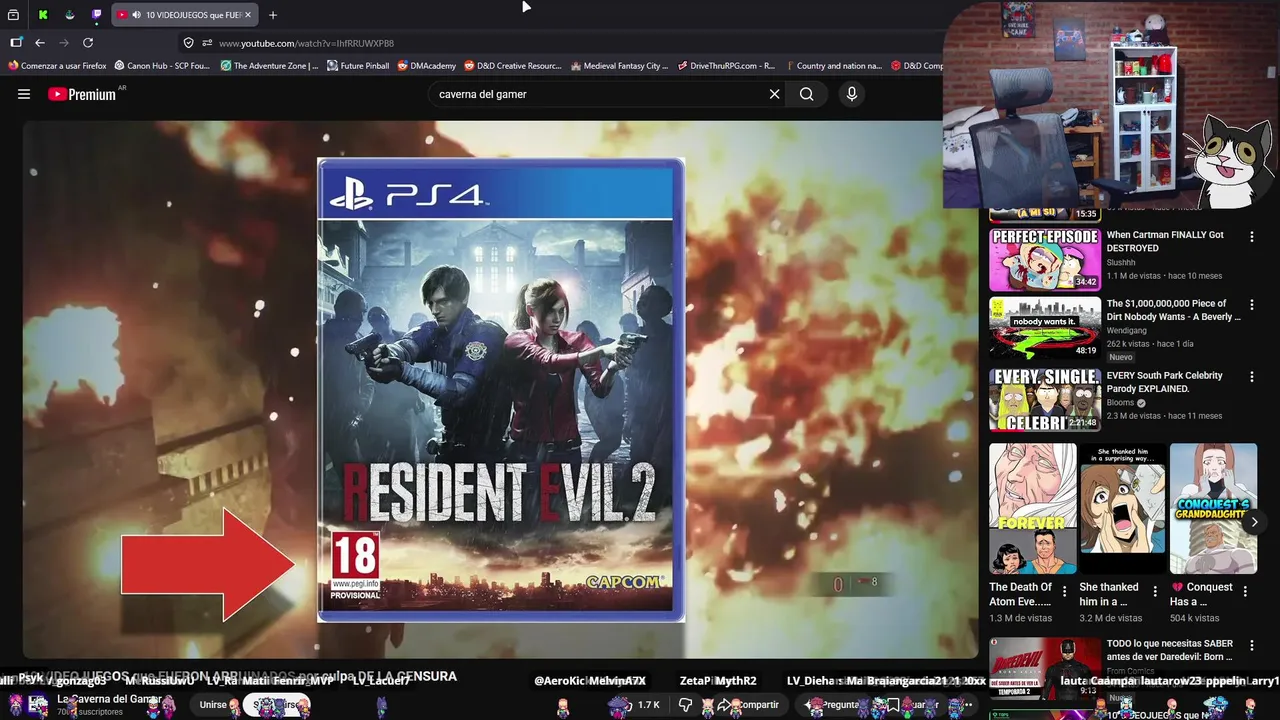Open options menu for 'She thanked him in a' short
The height and width of the screenshot is (720, 1280).
1154,591
